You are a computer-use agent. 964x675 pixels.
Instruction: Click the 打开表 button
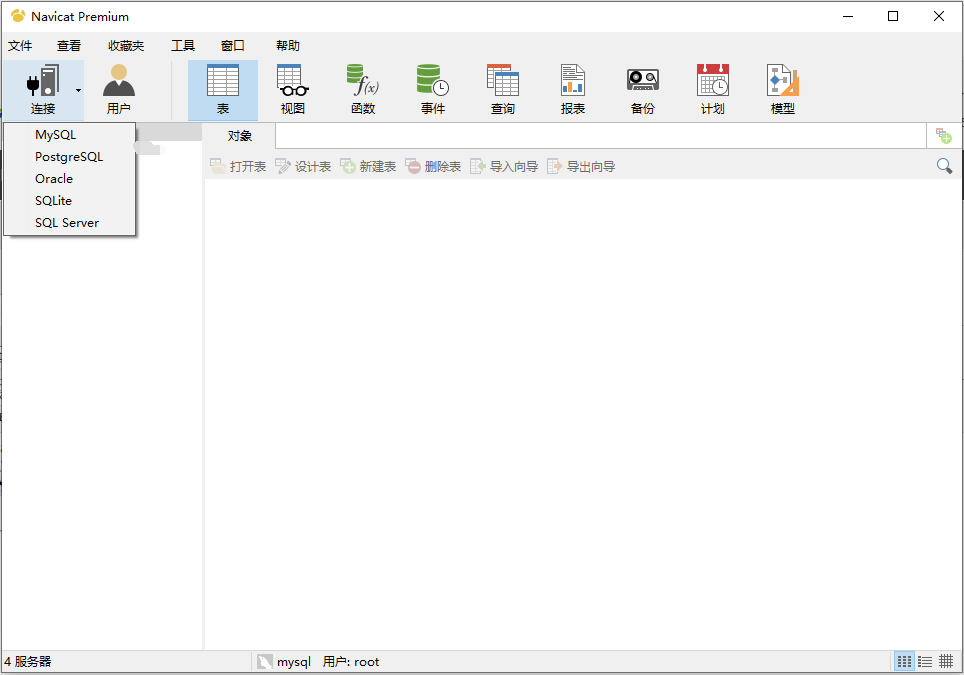click(x=238, y=167)
